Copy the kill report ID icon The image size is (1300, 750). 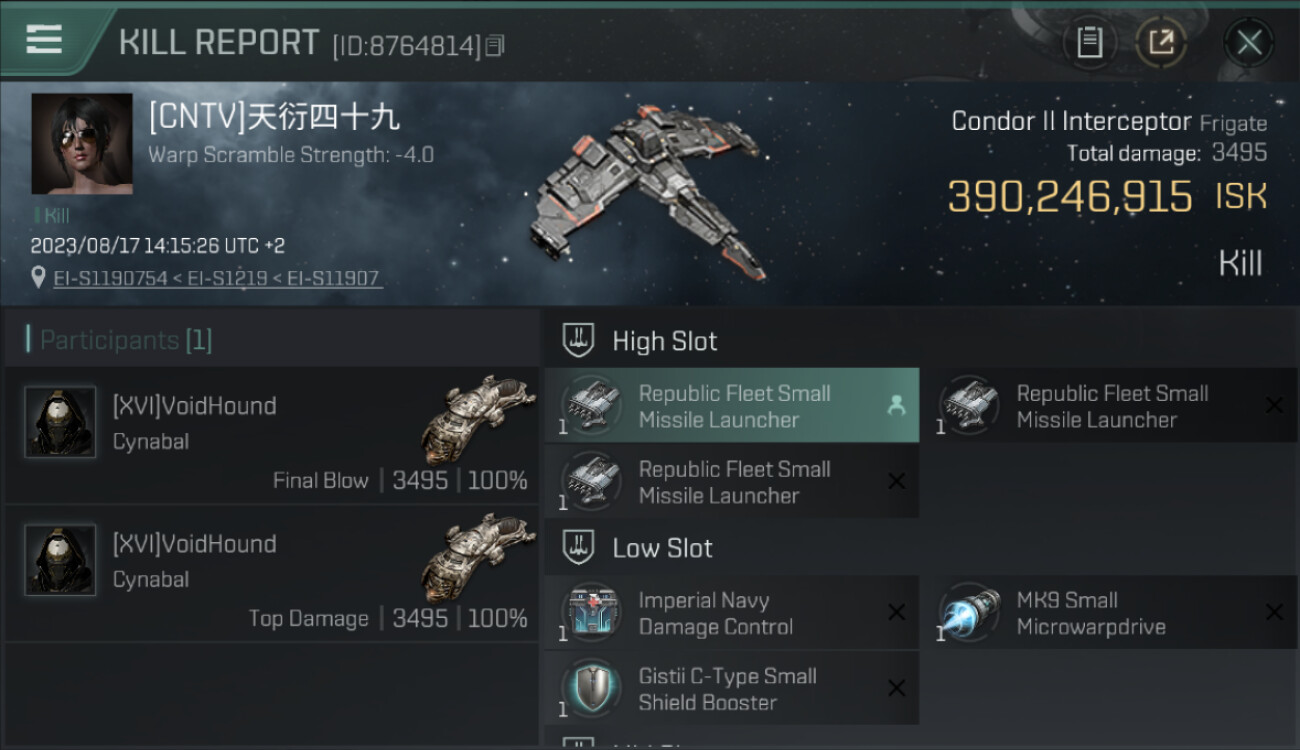496,45
